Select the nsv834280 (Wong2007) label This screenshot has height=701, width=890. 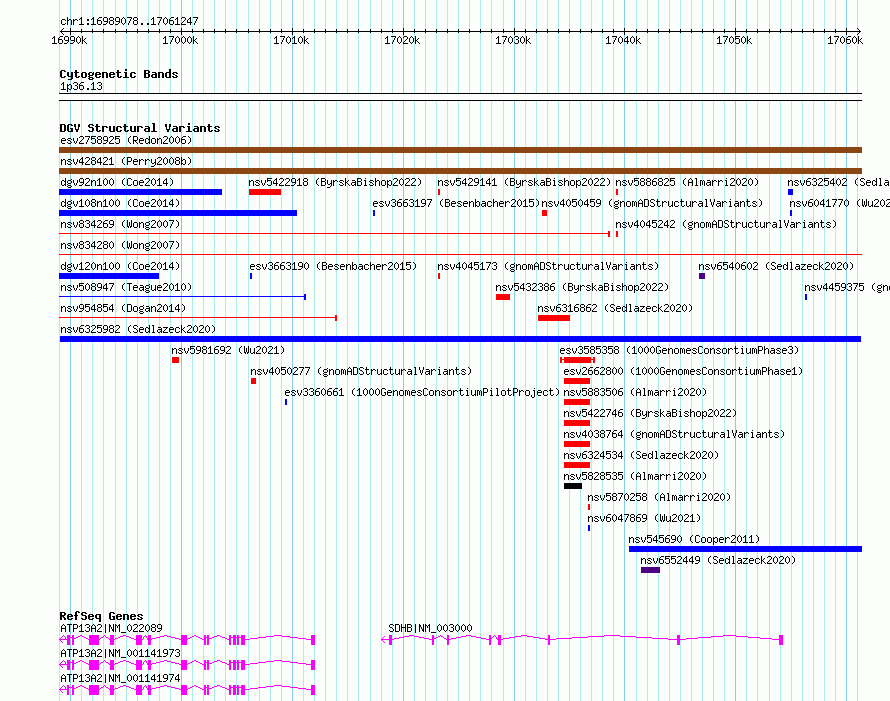(x=120, y=245)
